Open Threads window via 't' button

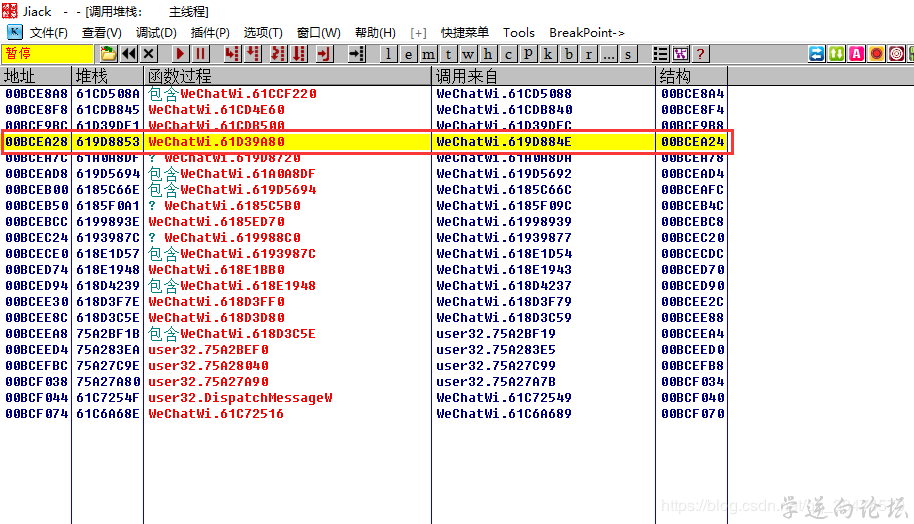(x=448, y=54)
